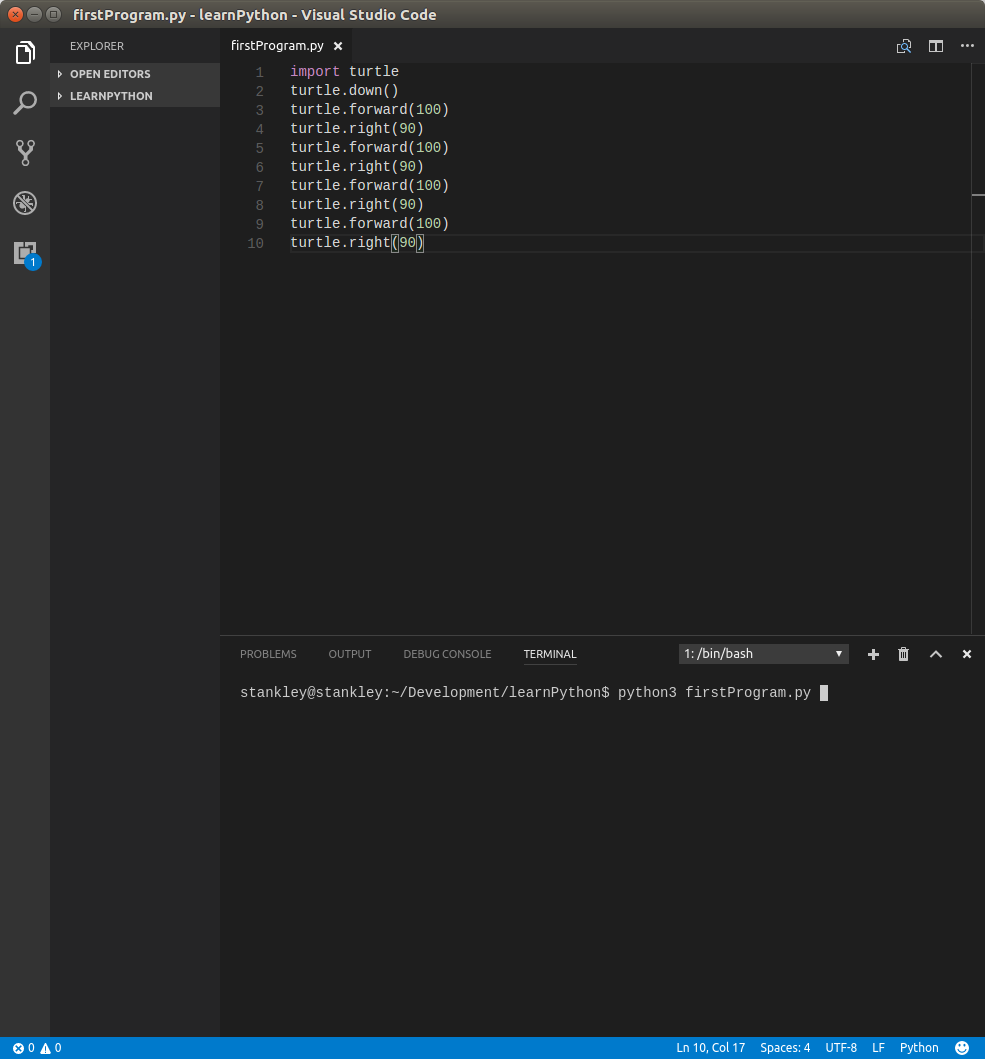This screenshot has width=985, height=1059.
Task: Open the Search view in activity bar
Action: (x=25, y=103)
